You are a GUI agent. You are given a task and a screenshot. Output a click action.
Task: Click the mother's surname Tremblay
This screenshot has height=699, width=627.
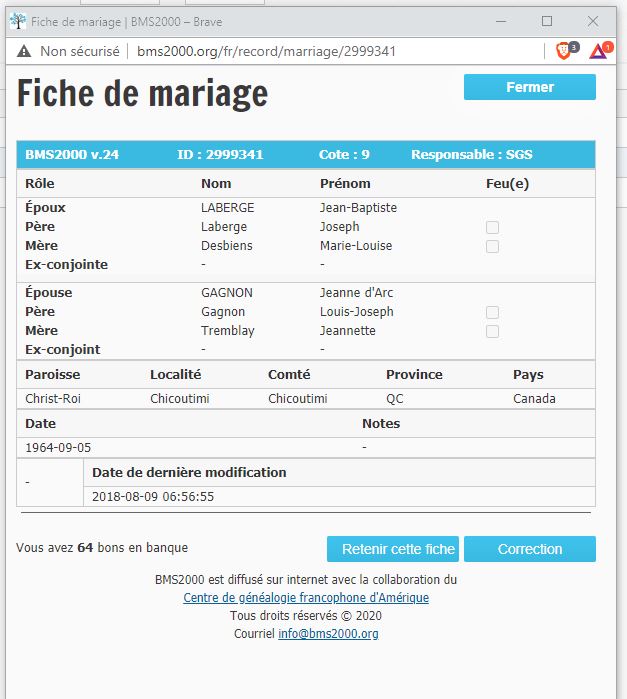tap(227, 331)
